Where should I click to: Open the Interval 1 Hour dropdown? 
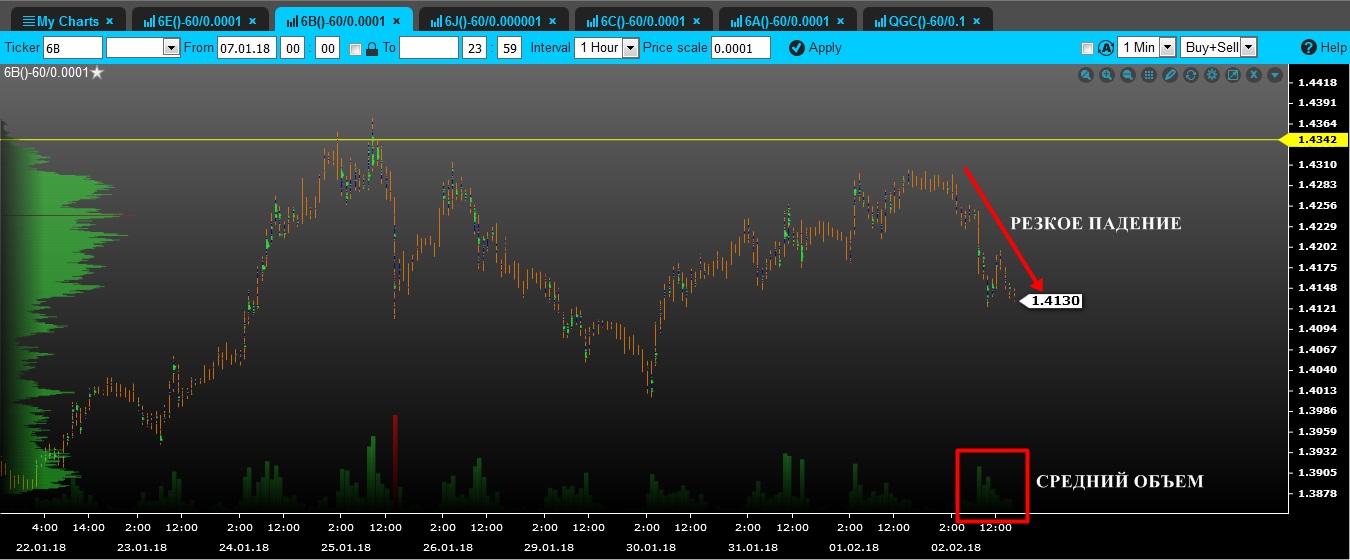606,47
